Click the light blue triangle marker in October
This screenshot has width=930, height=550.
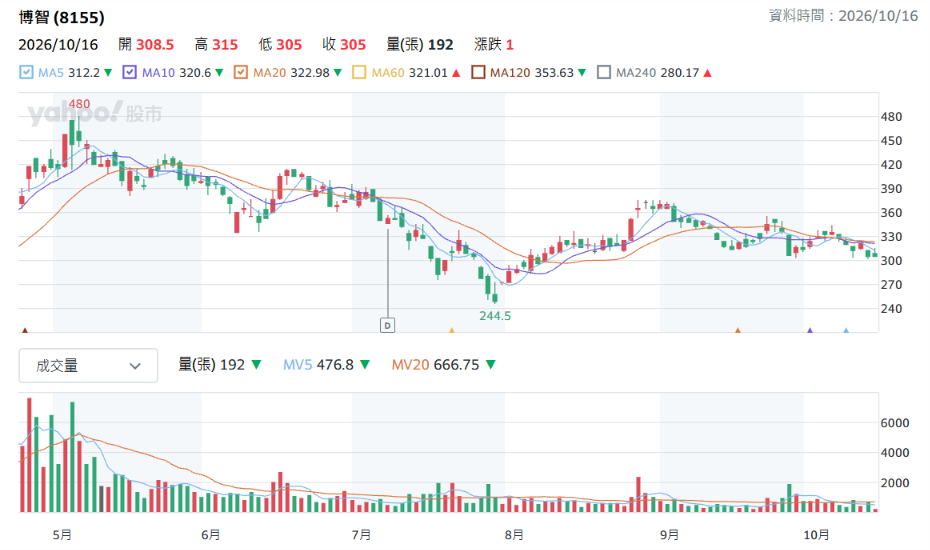click(x=846, y=330)
